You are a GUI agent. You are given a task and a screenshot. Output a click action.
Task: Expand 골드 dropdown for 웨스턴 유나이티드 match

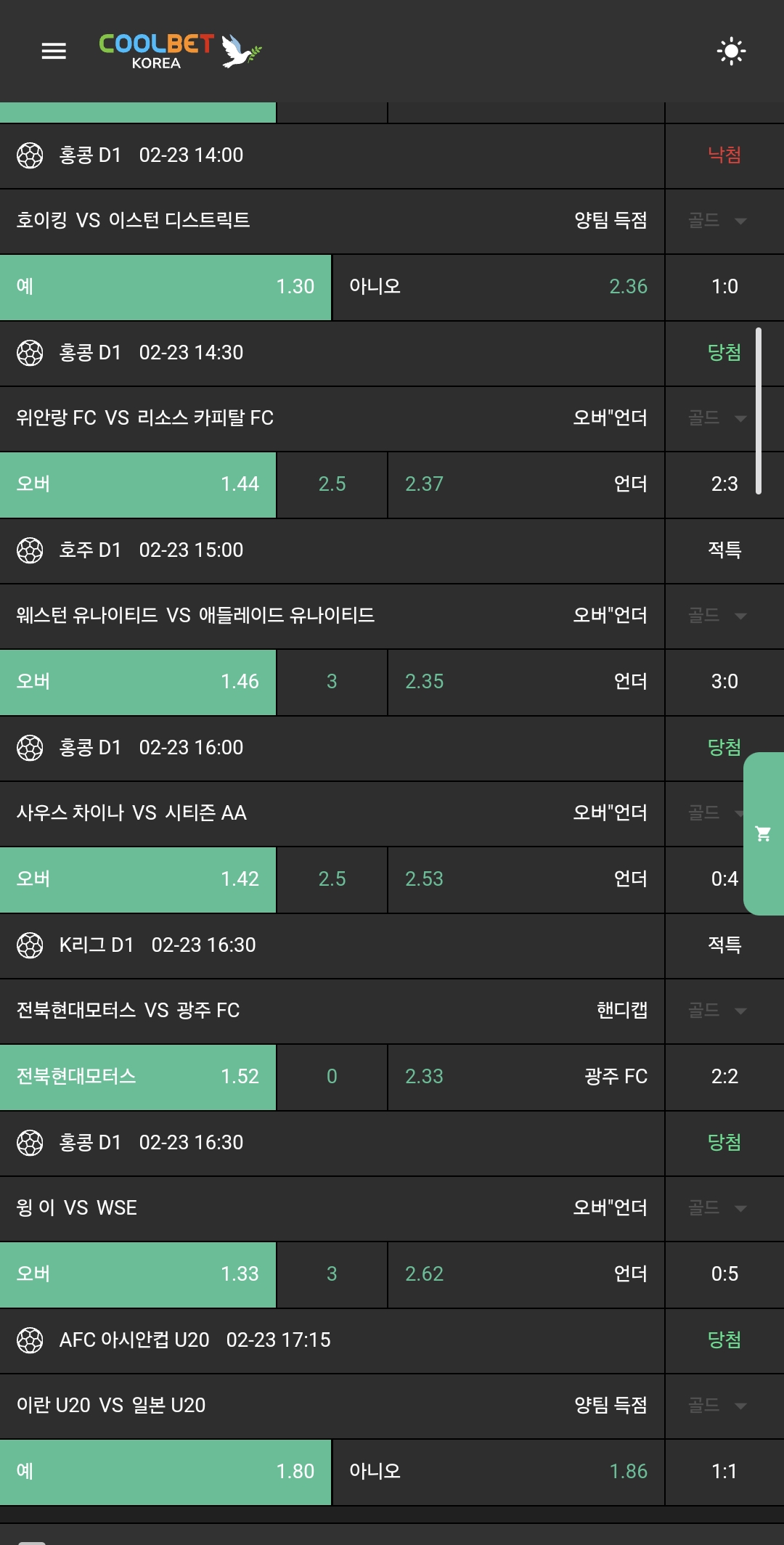click(717, 616)
